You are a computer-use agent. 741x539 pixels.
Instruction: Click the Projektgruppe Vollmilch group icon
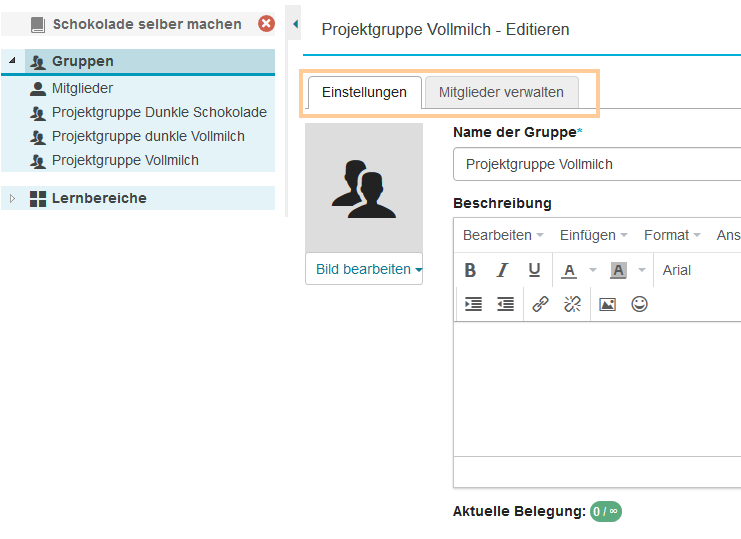tap(38, 161)
